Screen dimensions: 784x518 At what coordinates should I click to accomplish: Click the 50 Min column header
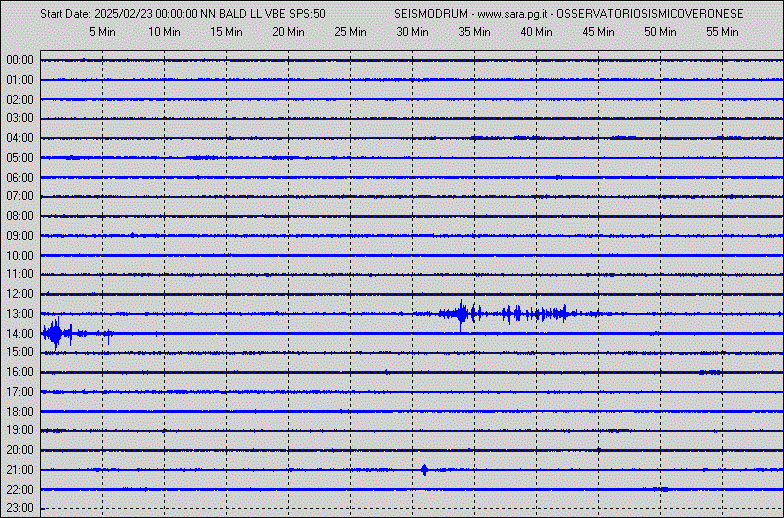point(660,32)
